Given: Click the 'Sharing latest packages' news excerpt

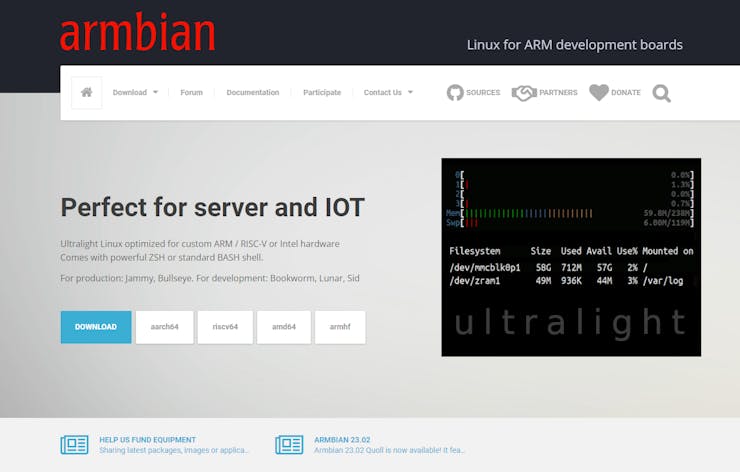Looking at the screenshot, I should pyautogui.click(x=174, y=450).
